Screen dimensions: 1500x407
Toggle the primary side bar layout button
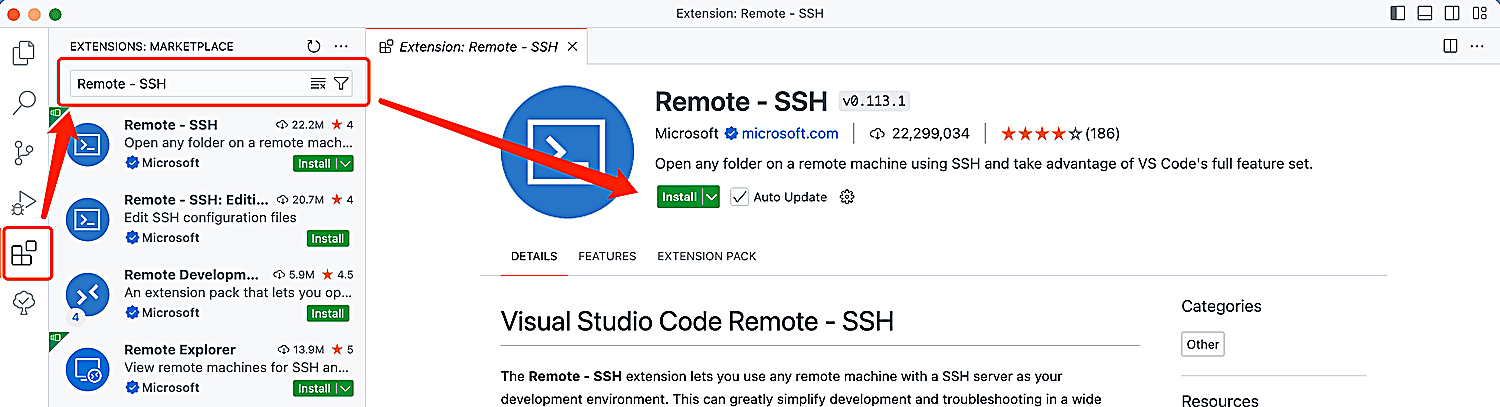(1398, 14)
